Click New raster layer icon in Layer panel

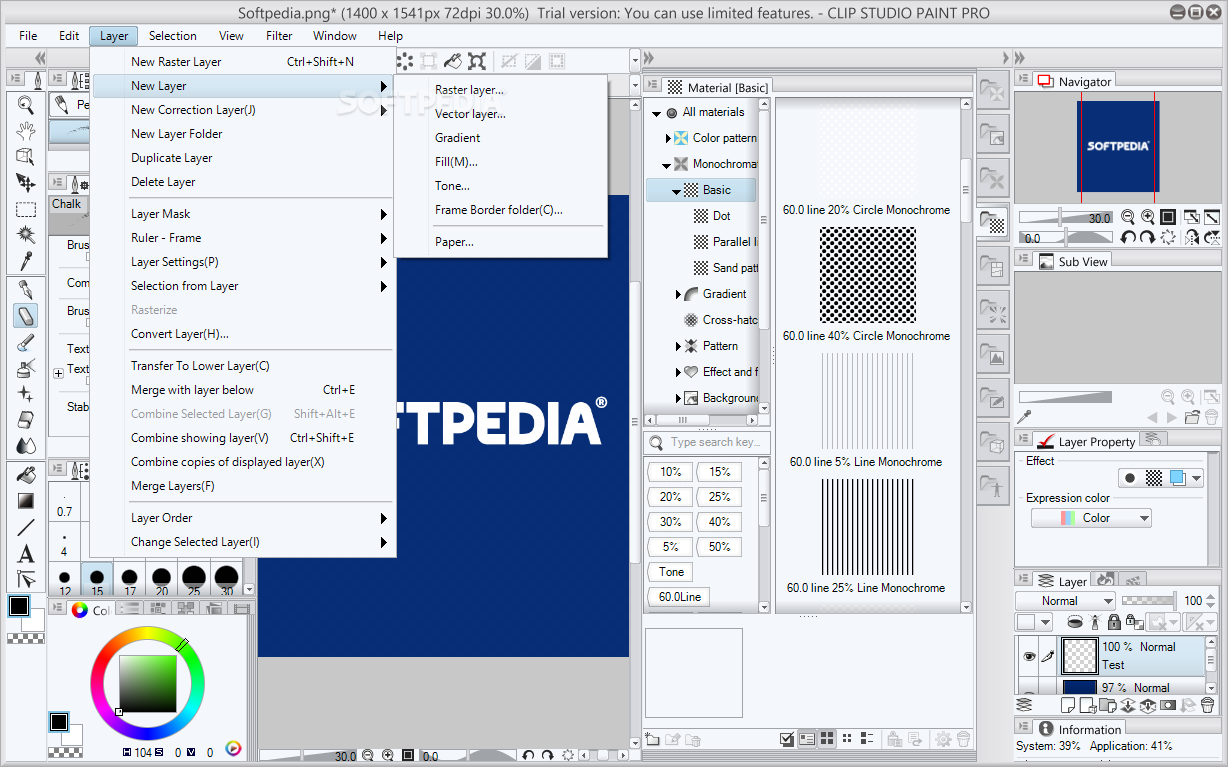click(x=1067, y=705)
